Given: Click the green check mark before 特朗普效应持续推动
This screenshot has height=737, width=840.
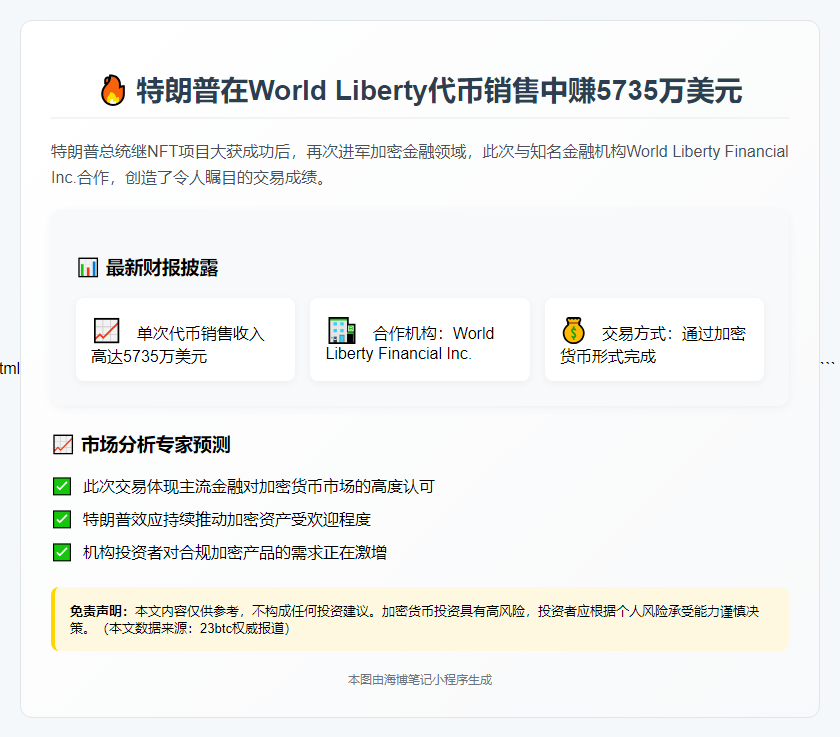Looking at the screenshot, I should (62, 519).
